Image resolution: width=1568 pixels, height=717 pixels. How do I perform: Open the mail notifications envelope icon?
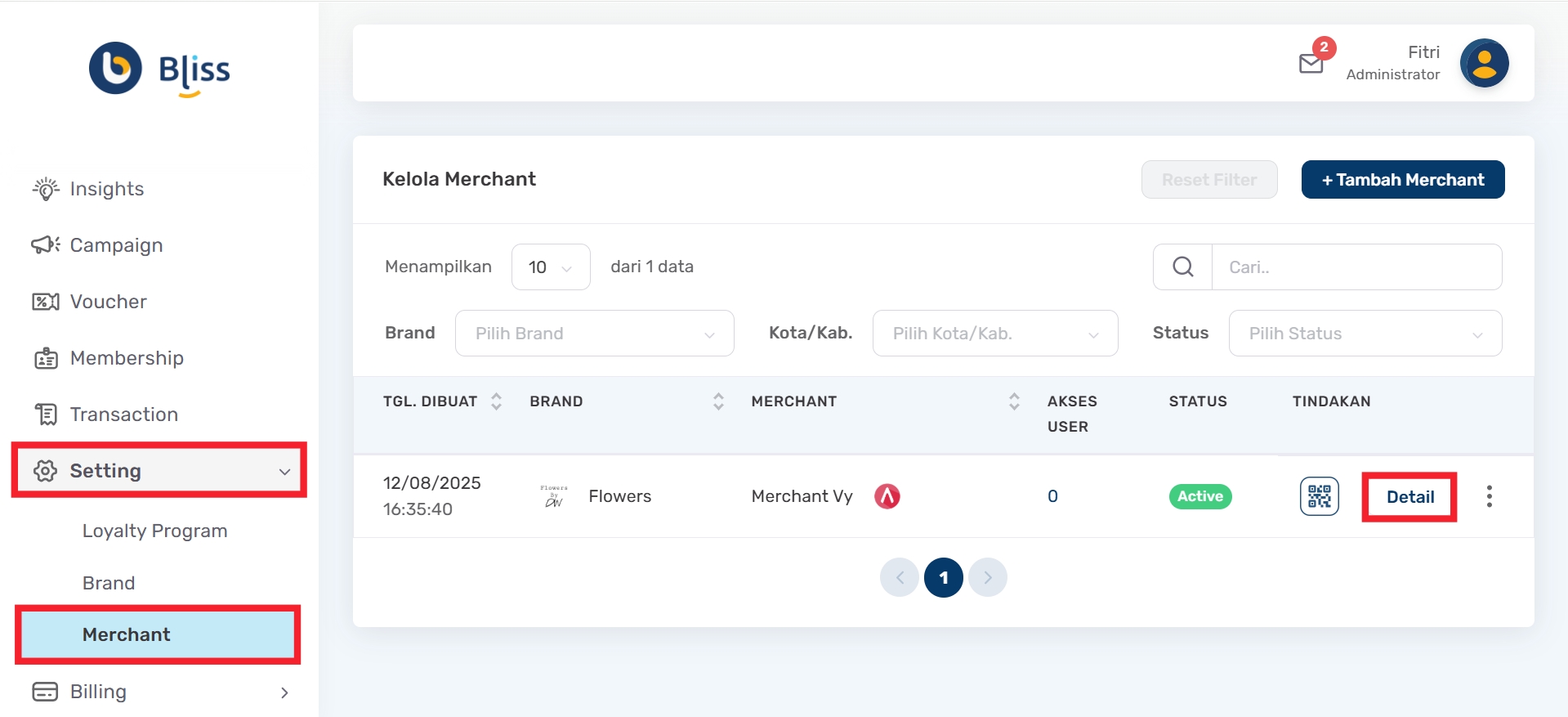pos(1311,63)
